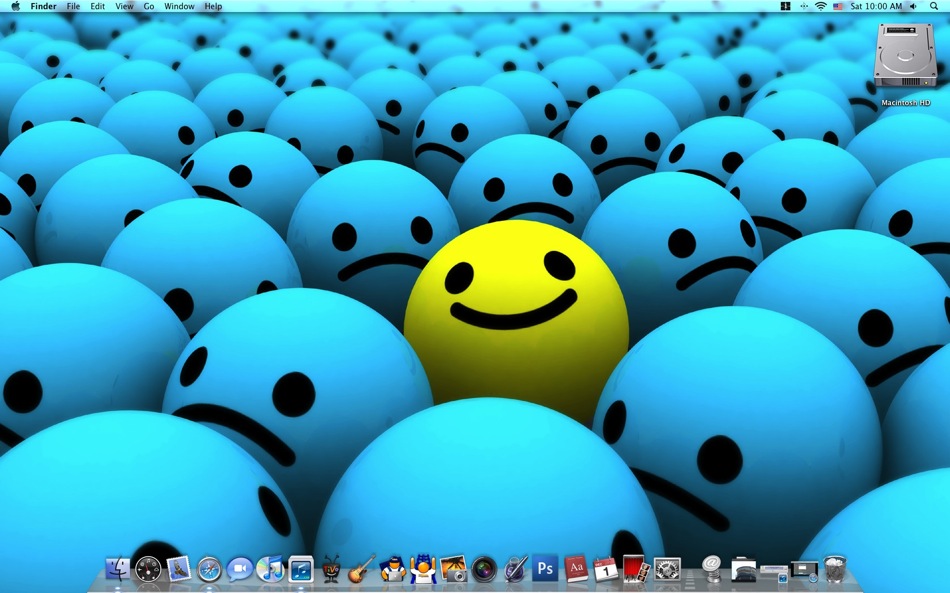Viewport: 950px width, 593px height.
Task: Open the minimized toolbar window in the Dock
Action: [x=774, y=572]
